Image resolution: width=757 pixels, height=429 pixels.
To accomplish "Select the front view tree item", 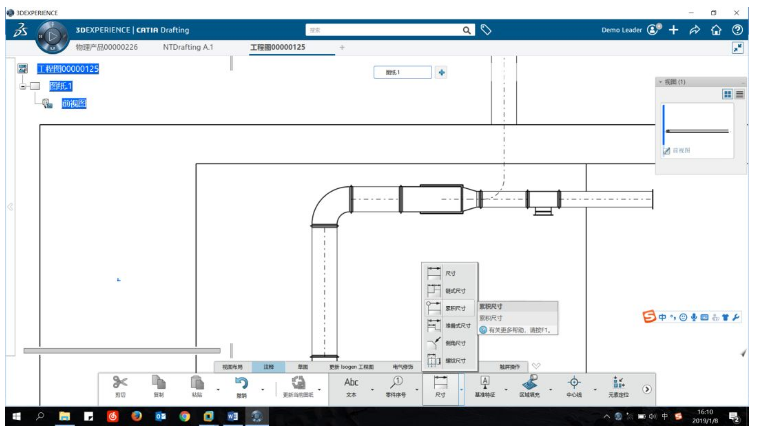I will (74, 103).
